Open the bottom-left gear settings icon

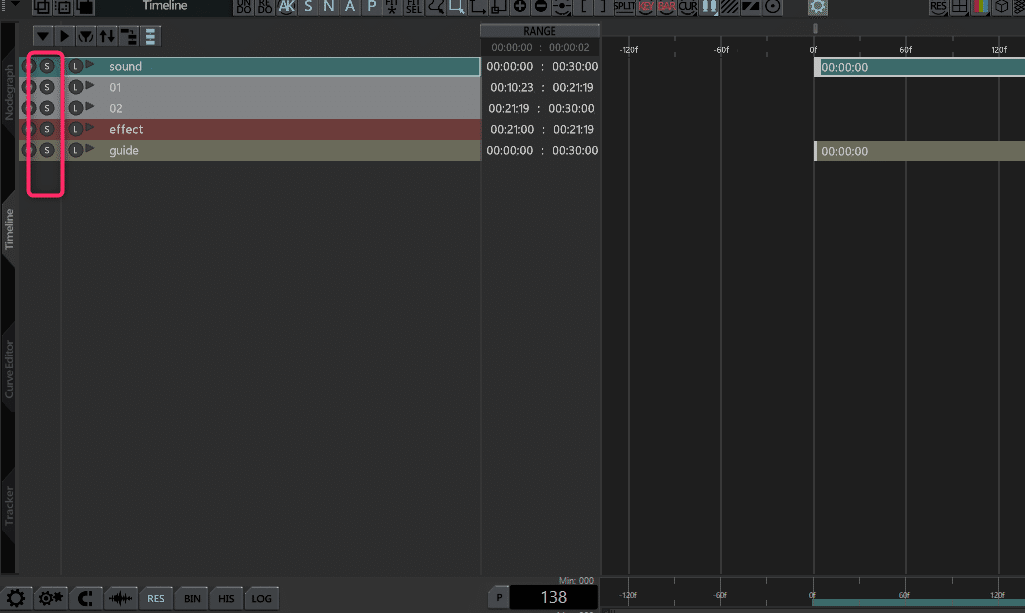(x=16, y=598)
